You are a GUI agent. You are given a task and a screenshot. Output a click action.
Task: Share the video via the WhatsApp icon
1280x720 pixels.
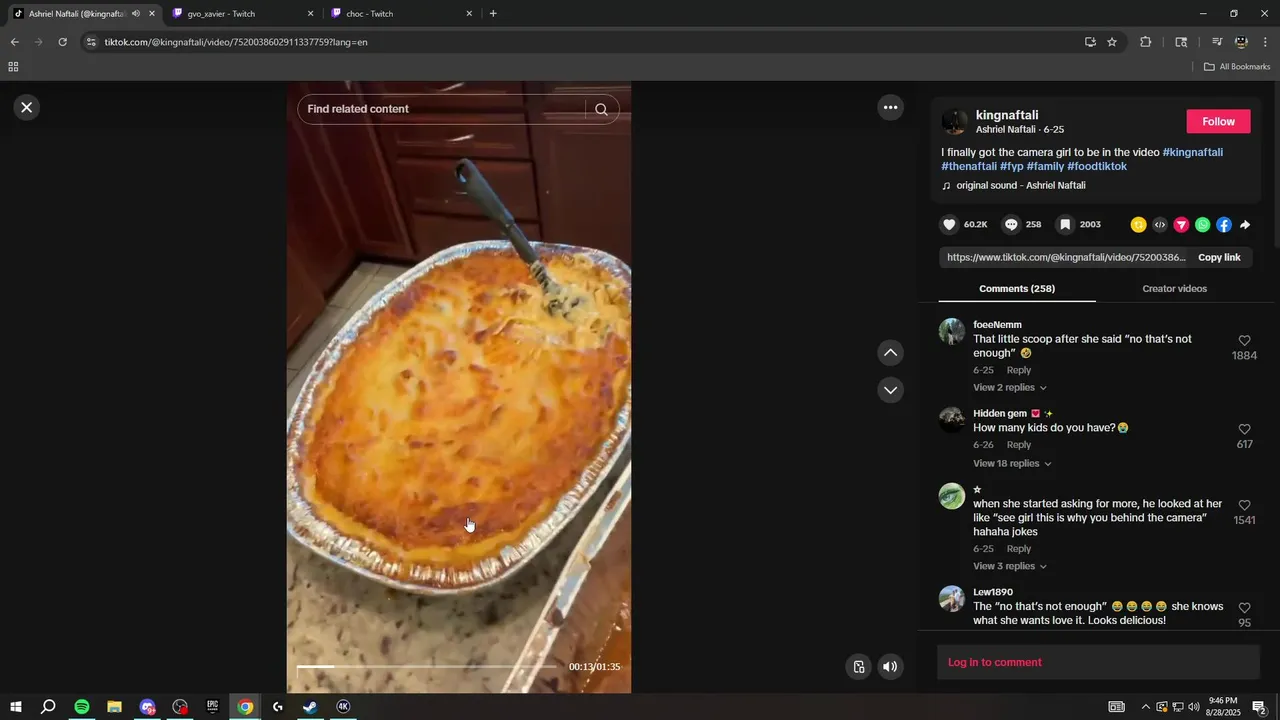point(1202,225)
